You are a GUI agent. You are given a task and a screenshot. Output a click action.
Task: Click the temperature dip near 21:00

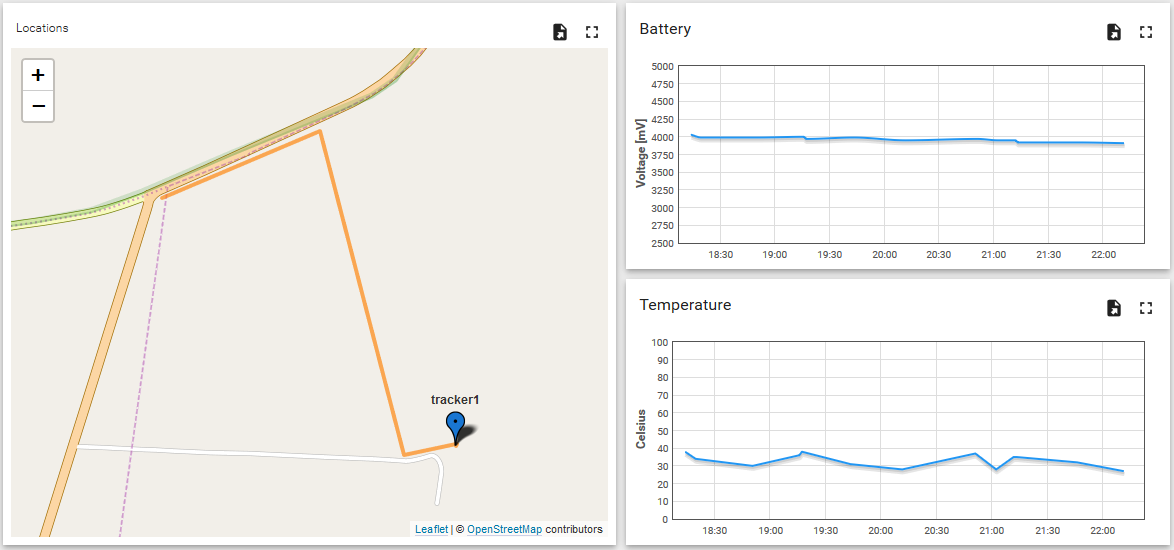point(996,468)
